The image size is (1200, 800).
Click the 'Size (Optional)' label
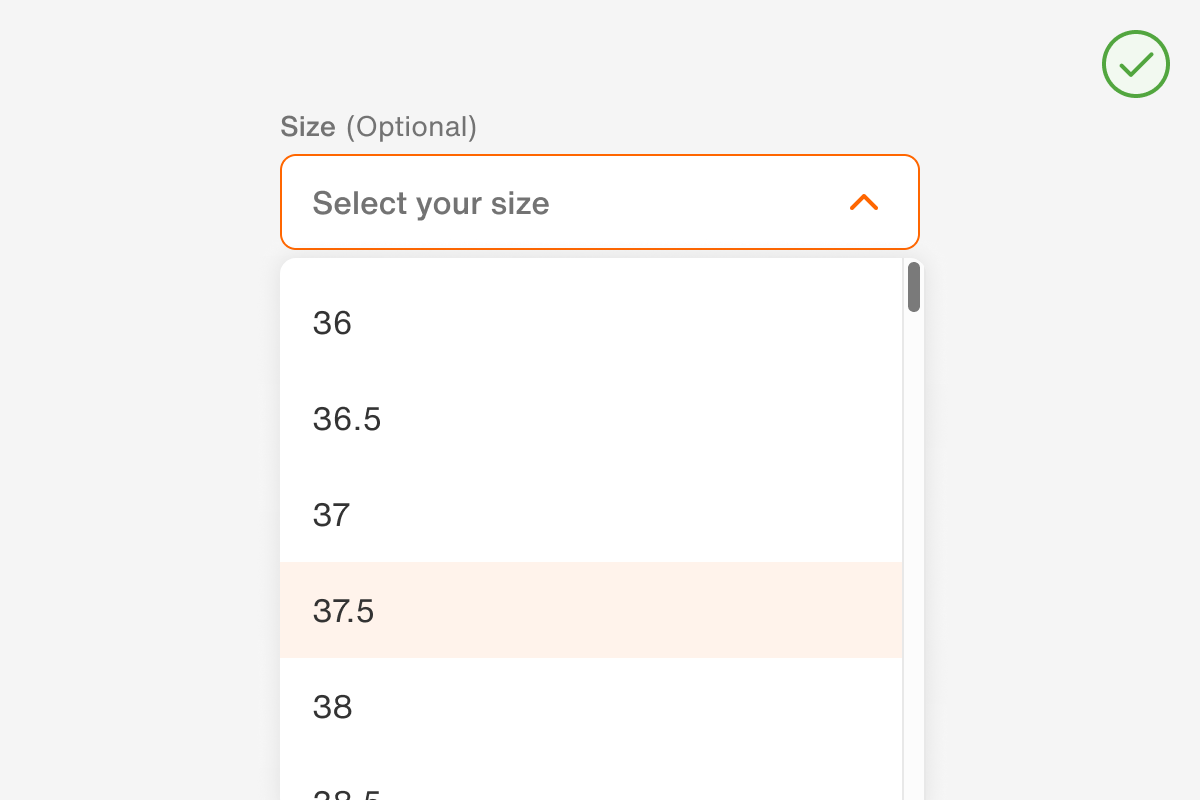[378, 127]
